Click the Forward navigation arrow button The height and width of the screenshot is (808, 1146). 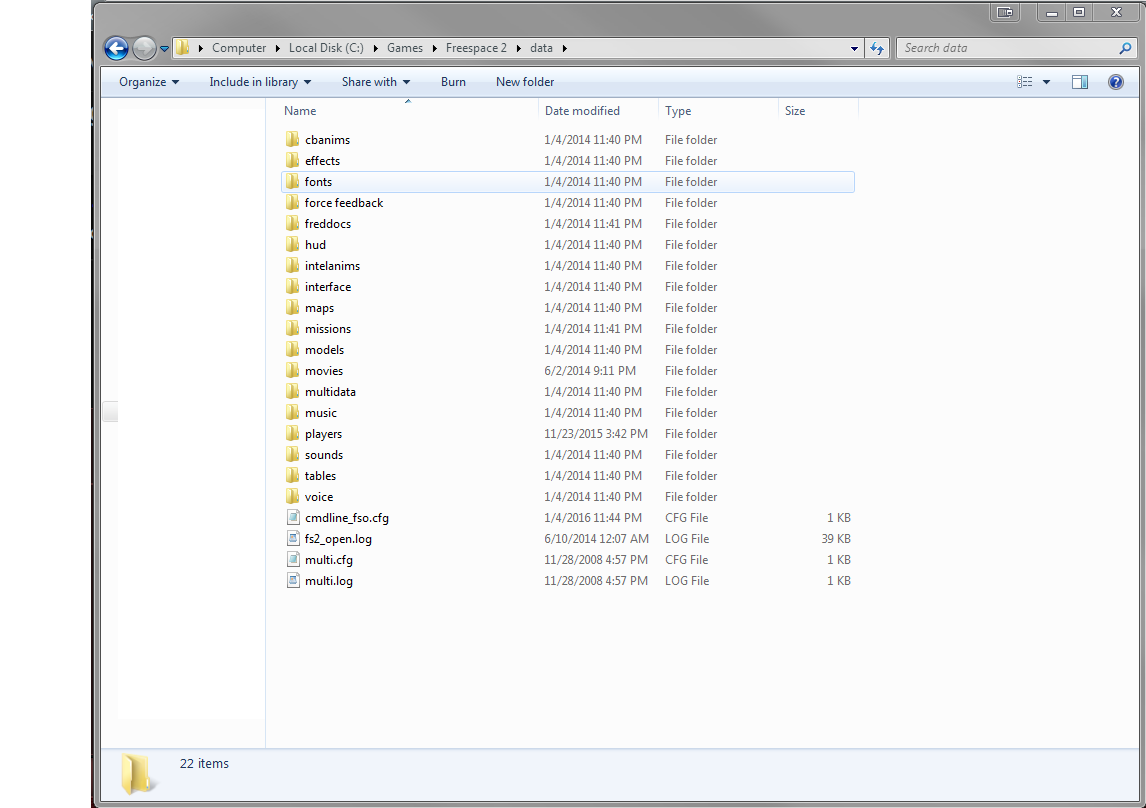[x=145, y=48]
